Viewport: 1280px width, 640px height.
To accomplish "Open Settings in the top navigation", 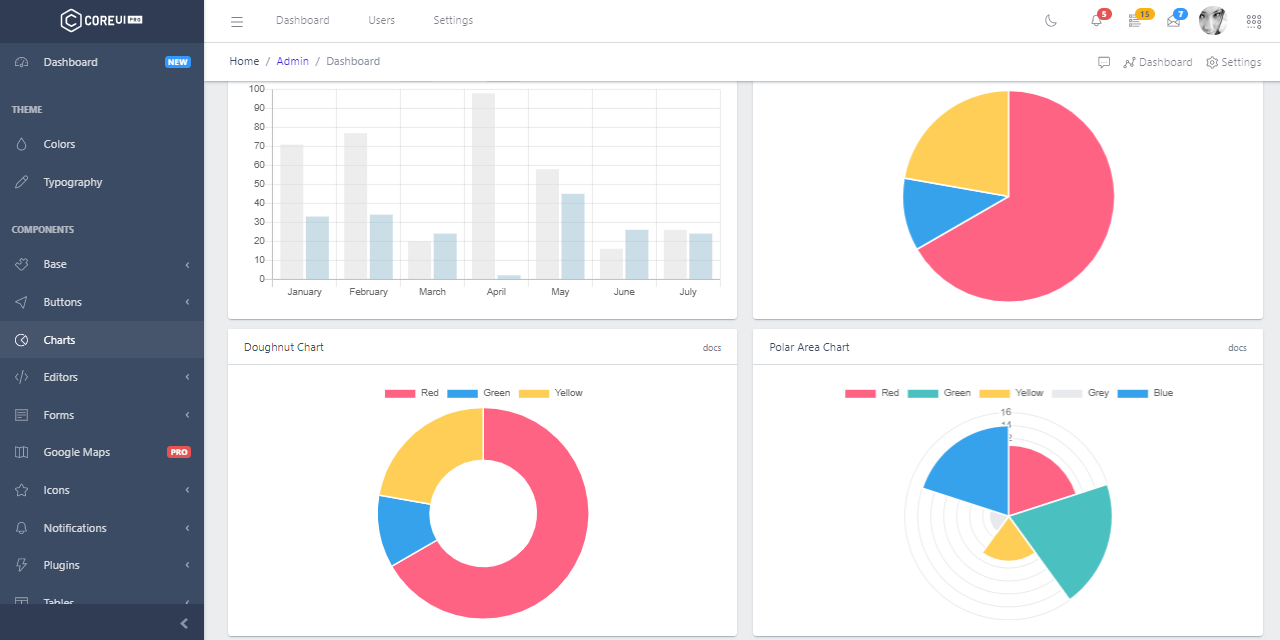I will pyautogui.click(x=453, y=21).
